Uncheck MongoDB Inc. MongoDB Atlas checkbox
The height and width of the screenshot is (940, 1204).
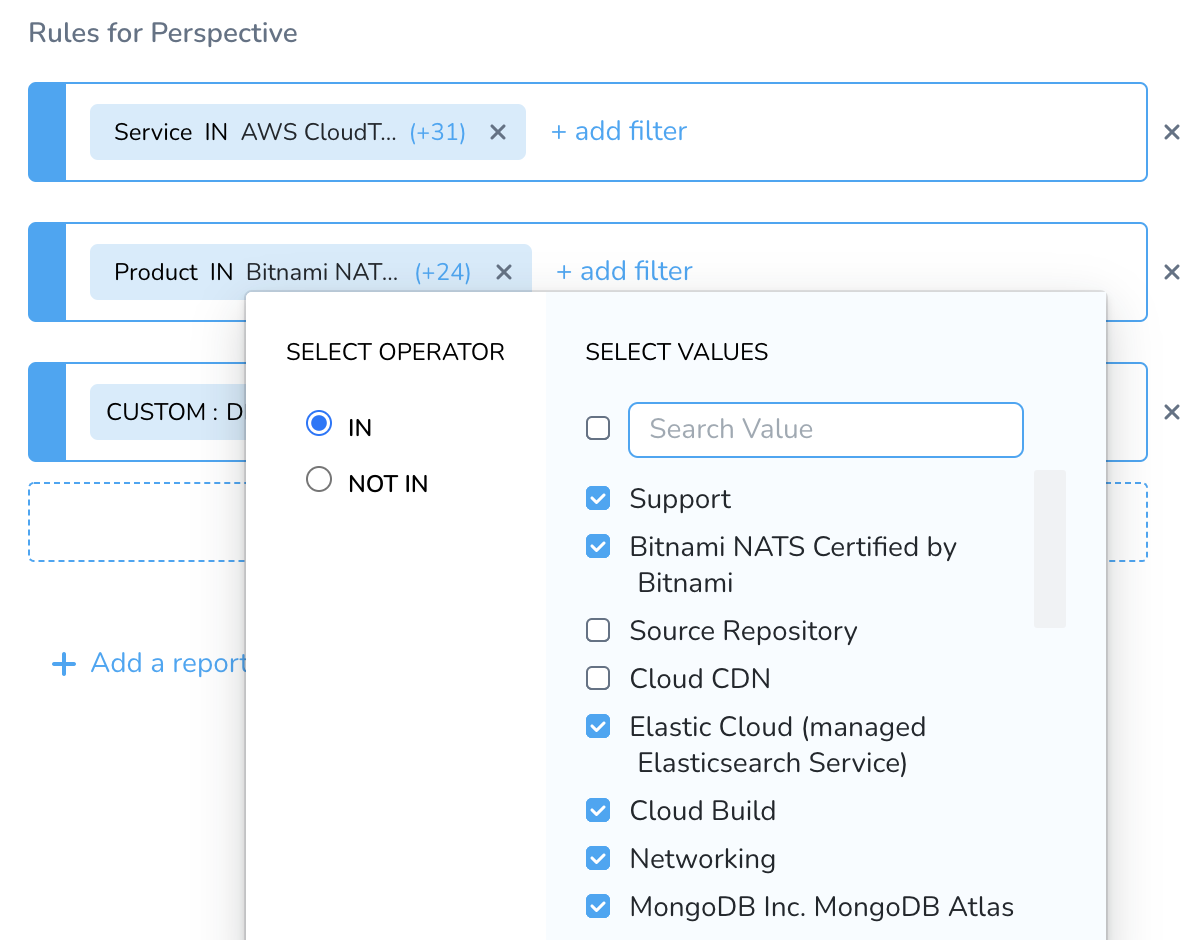[598, 906]
